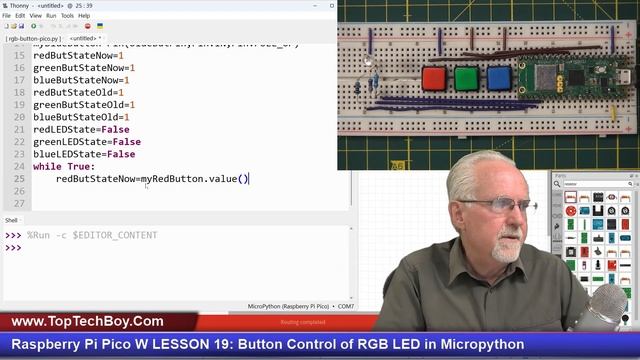Click the blueLEDState=False code line
The height and width of the screenshot is (360, 640).
84,154
